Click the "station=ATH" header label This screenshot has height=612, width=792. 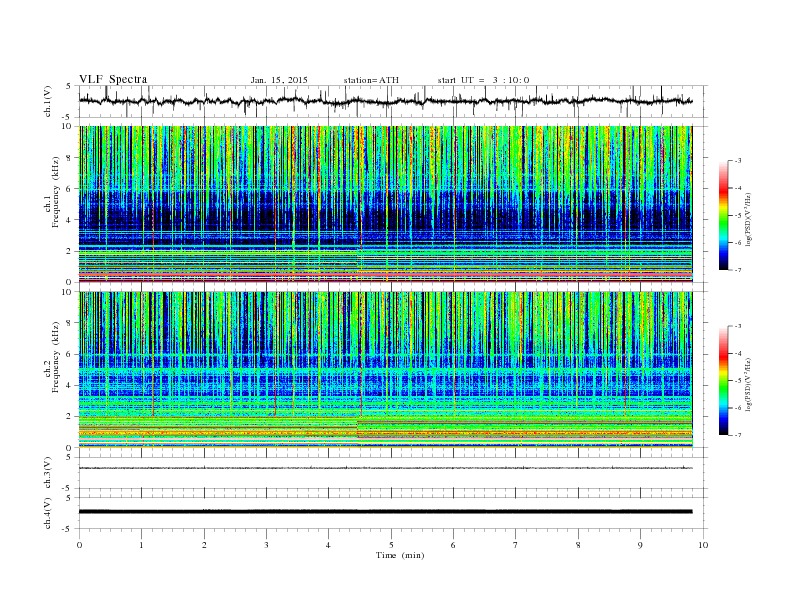pos(371,80)
